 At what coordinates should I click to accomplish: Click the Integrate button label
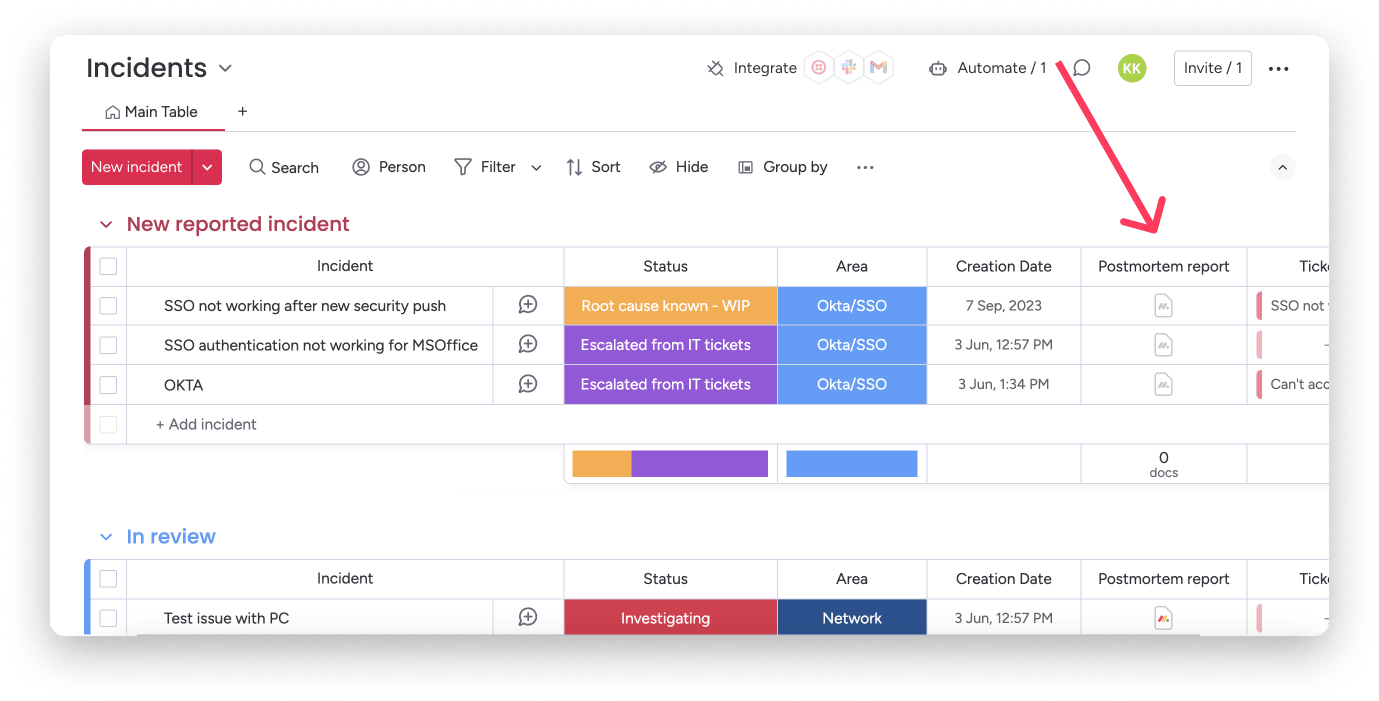[765, 68]
